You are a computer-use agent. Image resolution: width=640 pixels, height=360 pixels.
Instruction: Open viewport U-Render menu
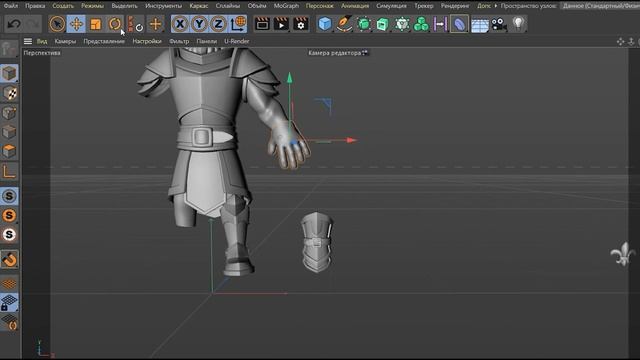pyautogui.click(x=237, y=41)
